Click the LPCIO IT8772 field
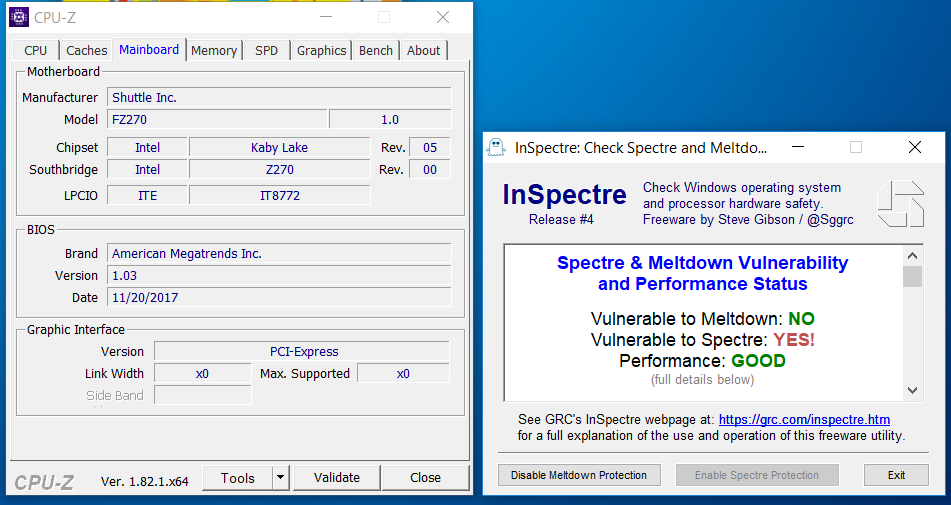Screen dimensions: 951x505 coord(280,195)
